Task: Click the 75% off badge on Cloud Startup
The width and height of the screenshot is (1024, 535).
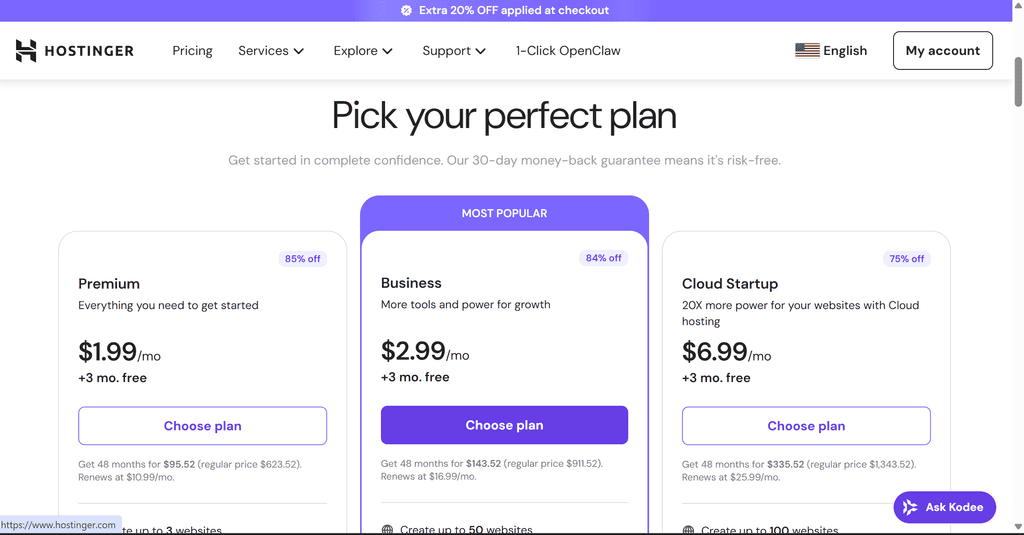Action: 906,259
